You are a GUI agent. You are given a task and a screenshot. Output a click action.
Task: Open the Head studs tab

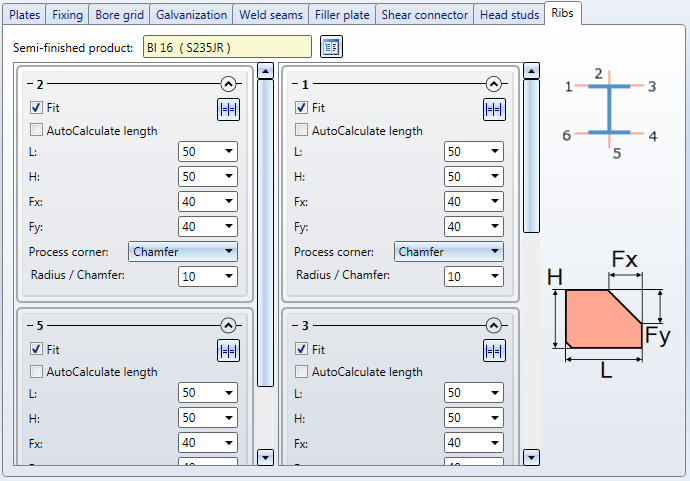(508, 15)
